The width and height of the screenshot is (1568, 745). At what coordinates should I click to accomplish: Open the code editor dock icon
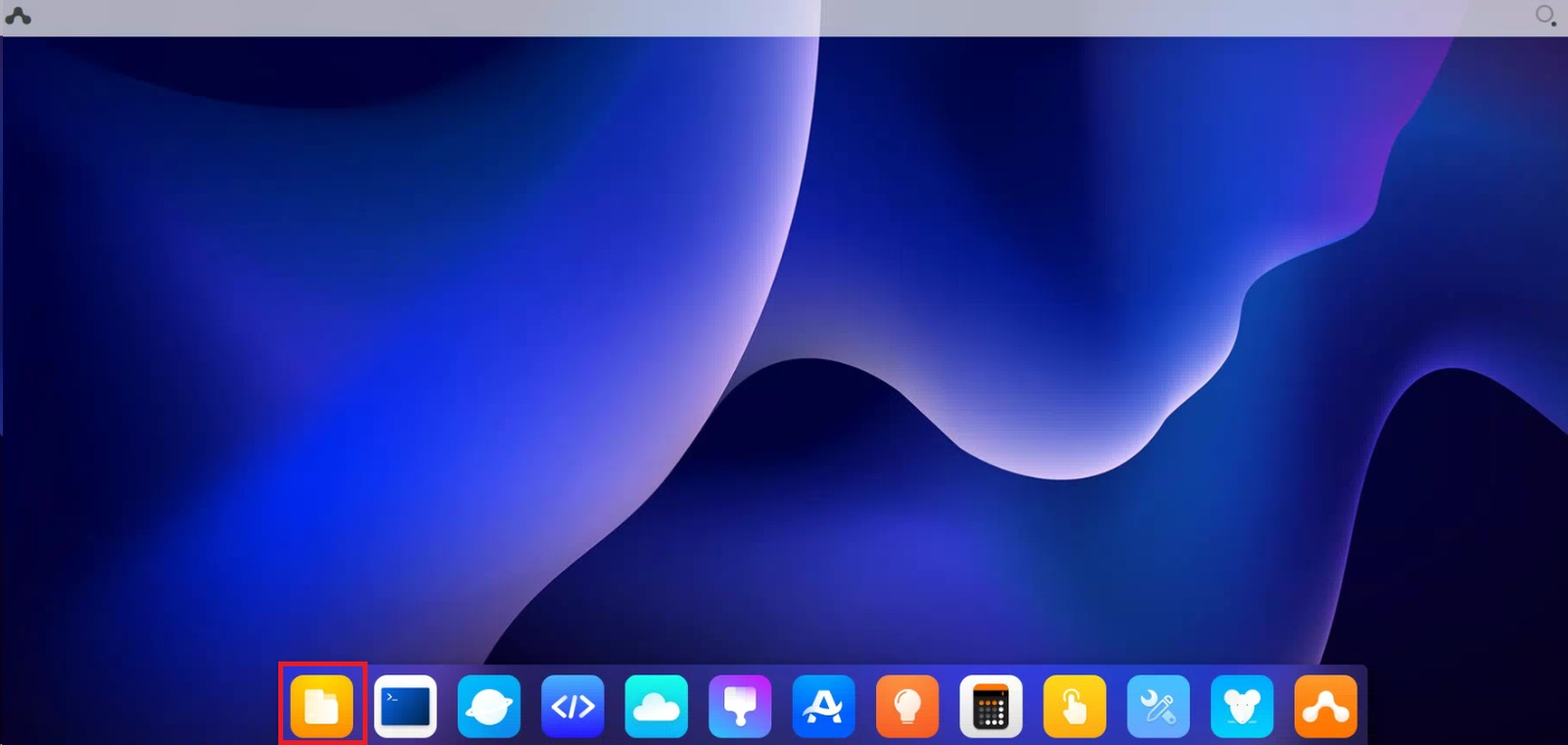573,706
